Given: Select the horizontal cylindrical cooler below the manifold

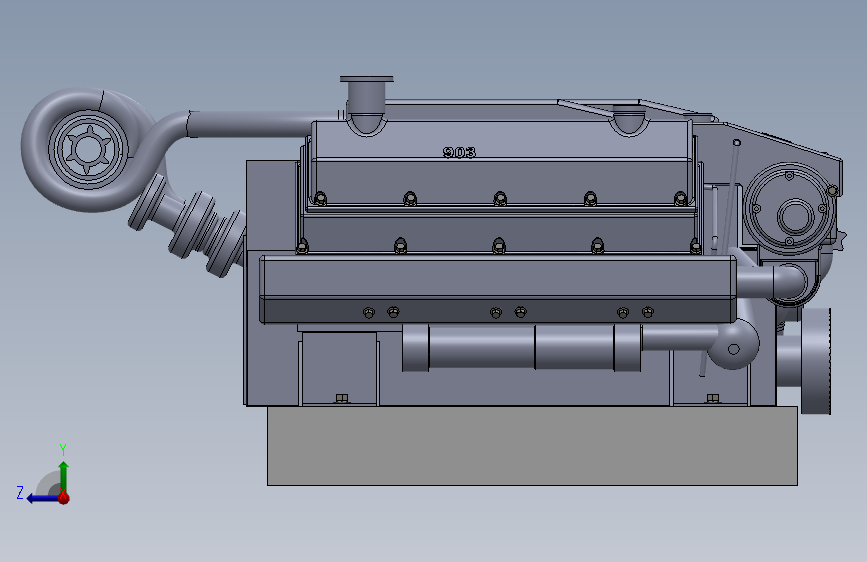Looking at the screenshot, I should point(521,348).
